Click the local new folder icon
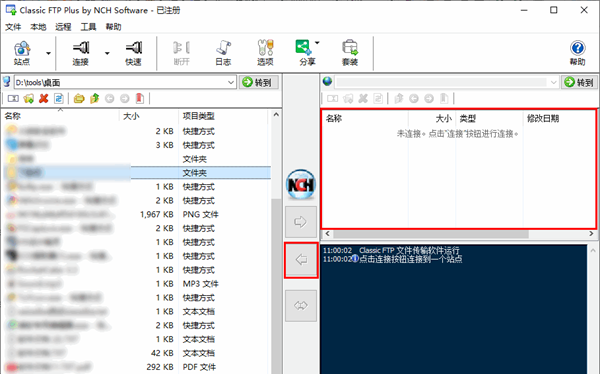The height and width of the screenshot is (374, 600). 29,99
